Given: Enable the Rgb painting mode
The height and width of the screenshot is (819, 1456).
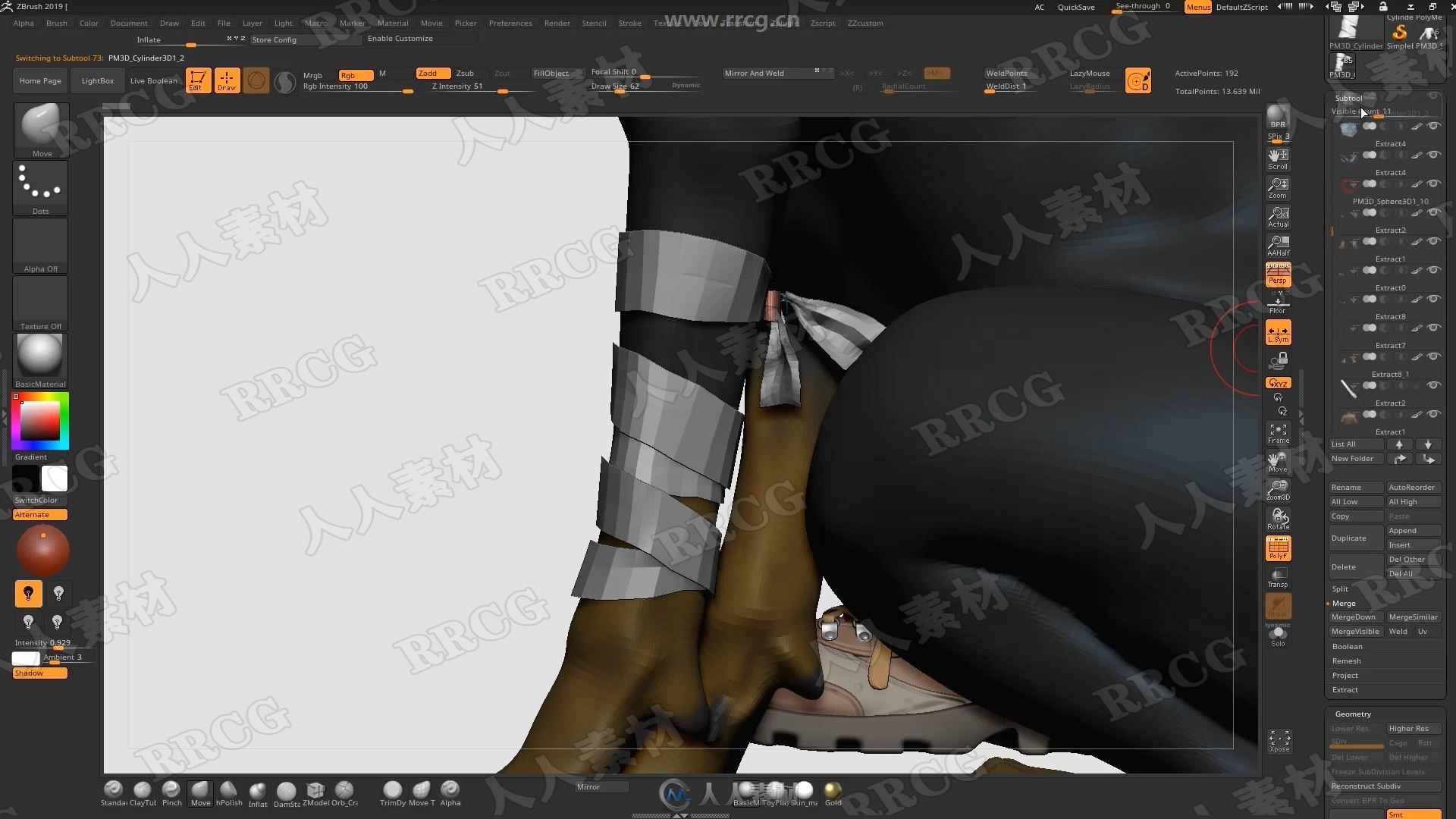Looking at the screenshot, I should pyautogui.click(x=356, y=75).
